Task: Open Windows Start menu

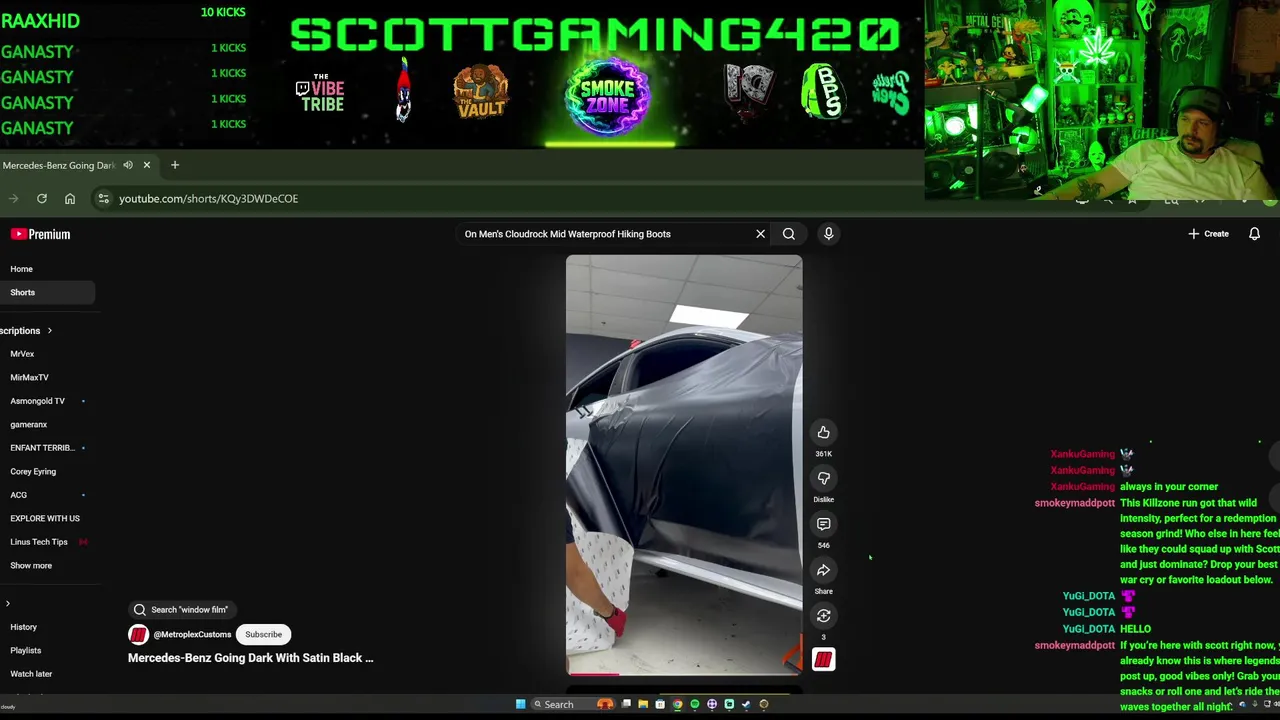Action: pos(520,704)
